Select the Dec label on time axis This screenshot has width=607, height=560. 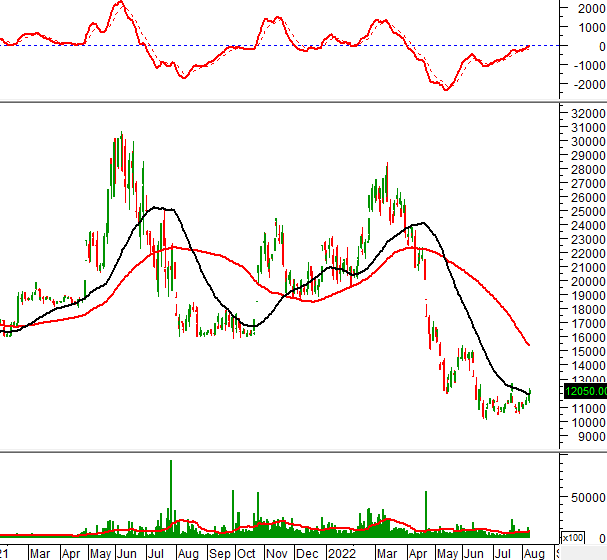[307, 553]
